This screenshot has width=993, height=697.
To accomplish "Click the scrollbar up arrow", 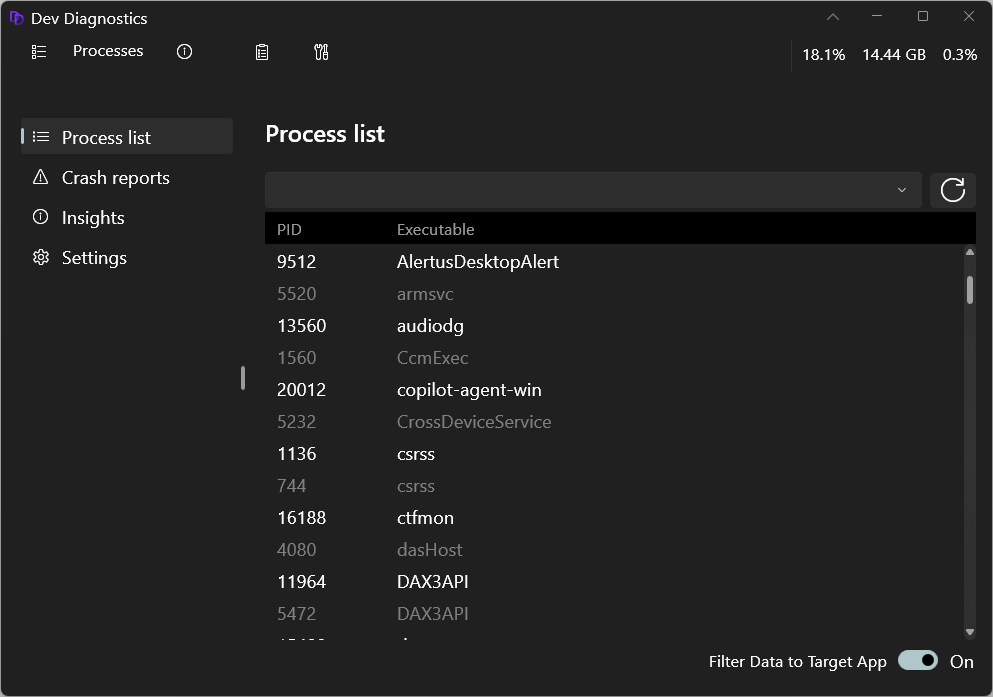I will [x=970, y=253].
